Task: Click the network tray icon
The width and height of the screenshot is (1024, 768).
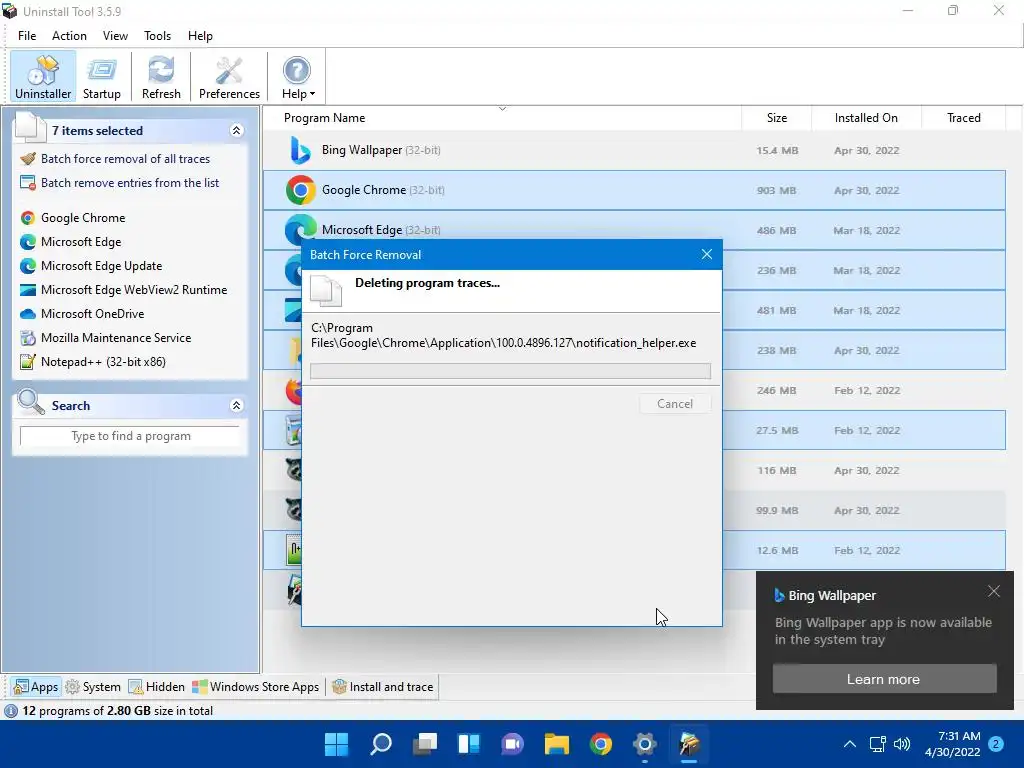Action: [x=877, y=744]
